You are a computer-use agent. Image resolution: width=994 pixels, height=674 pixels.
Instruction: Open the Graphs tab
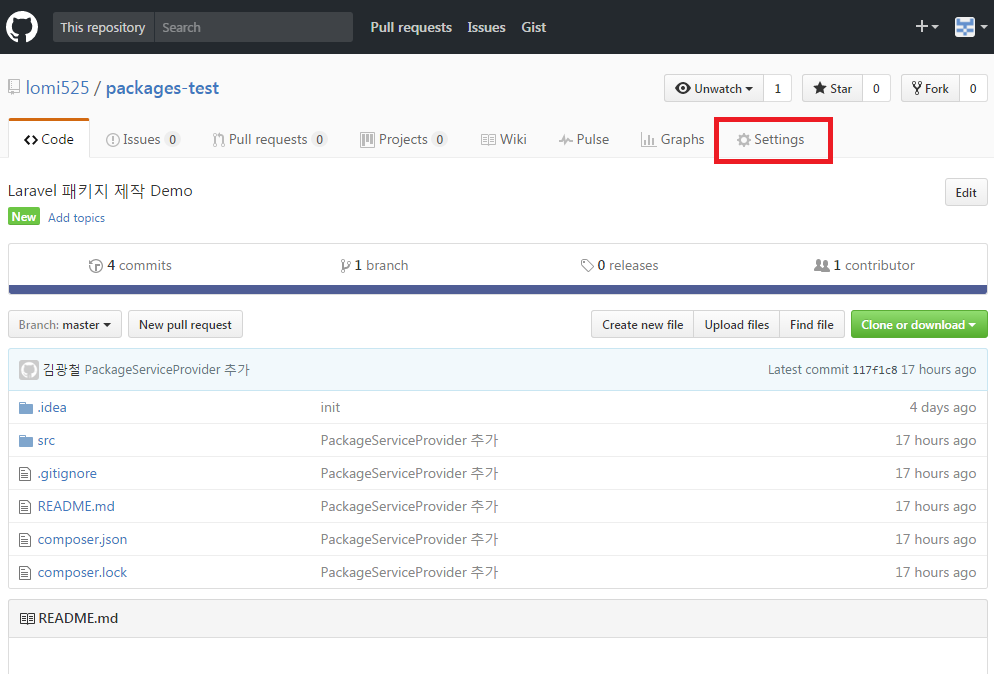(672, 139)
